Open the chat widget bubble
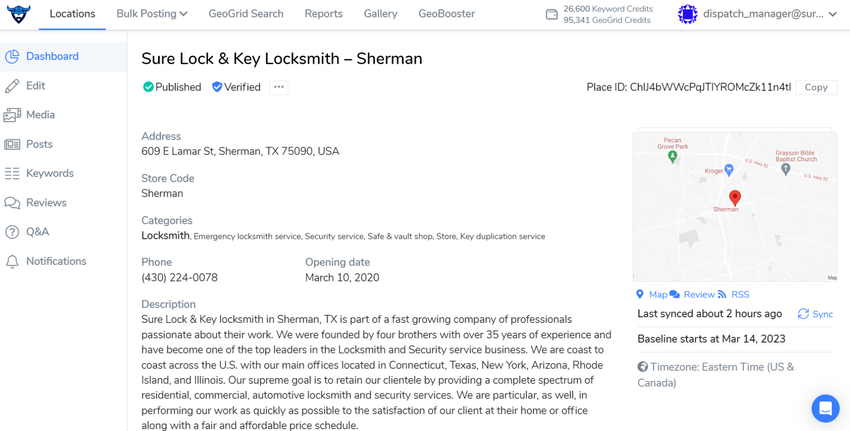 tap(825, 408)
